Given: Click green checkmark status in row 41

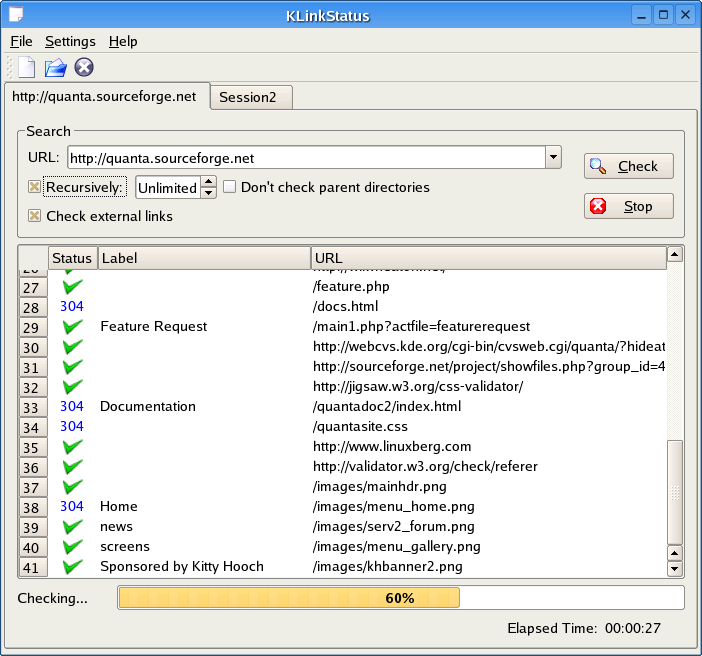Looking at the screenshot, I should coord(72,566).
